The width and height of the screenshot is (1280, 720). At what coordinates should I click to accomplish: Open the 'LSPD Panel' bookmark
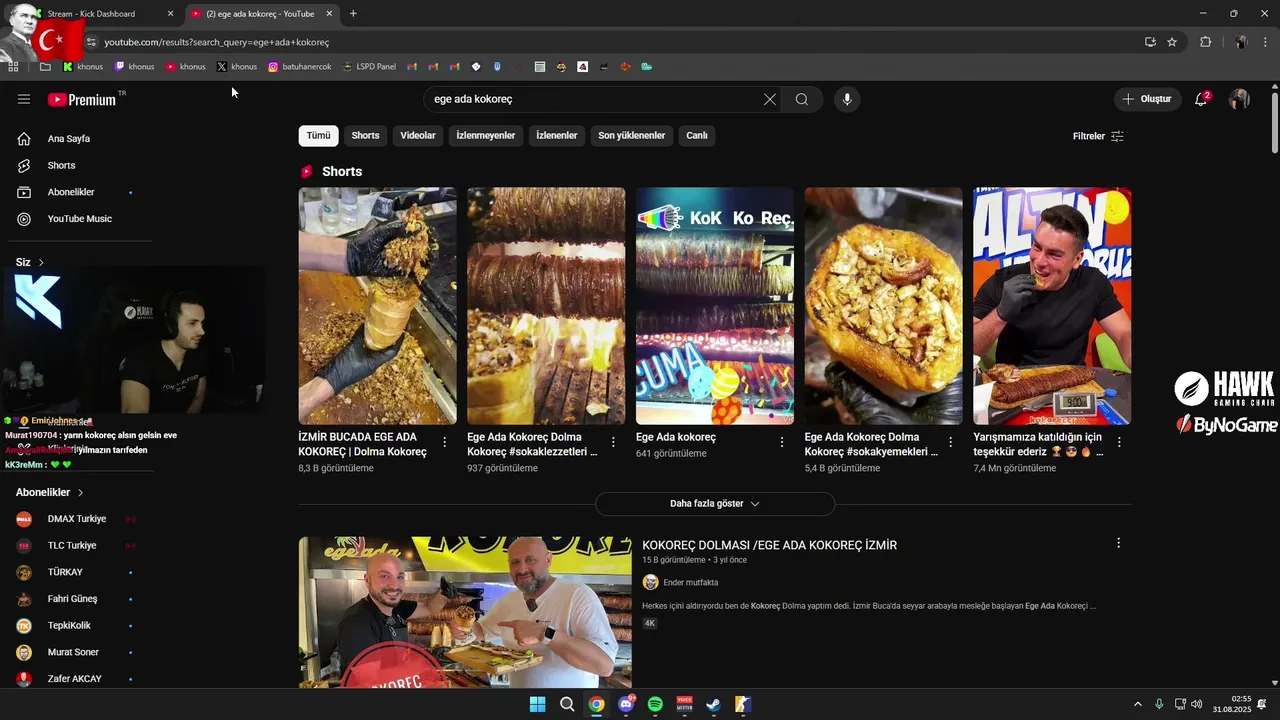[369, 67]
